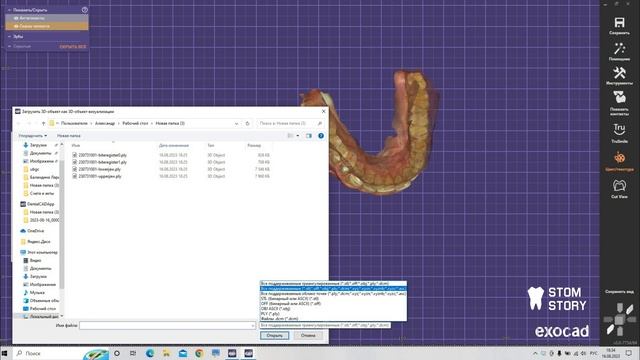
Task: Open Google Chrome from the taskbar
Action: (199, 353)
